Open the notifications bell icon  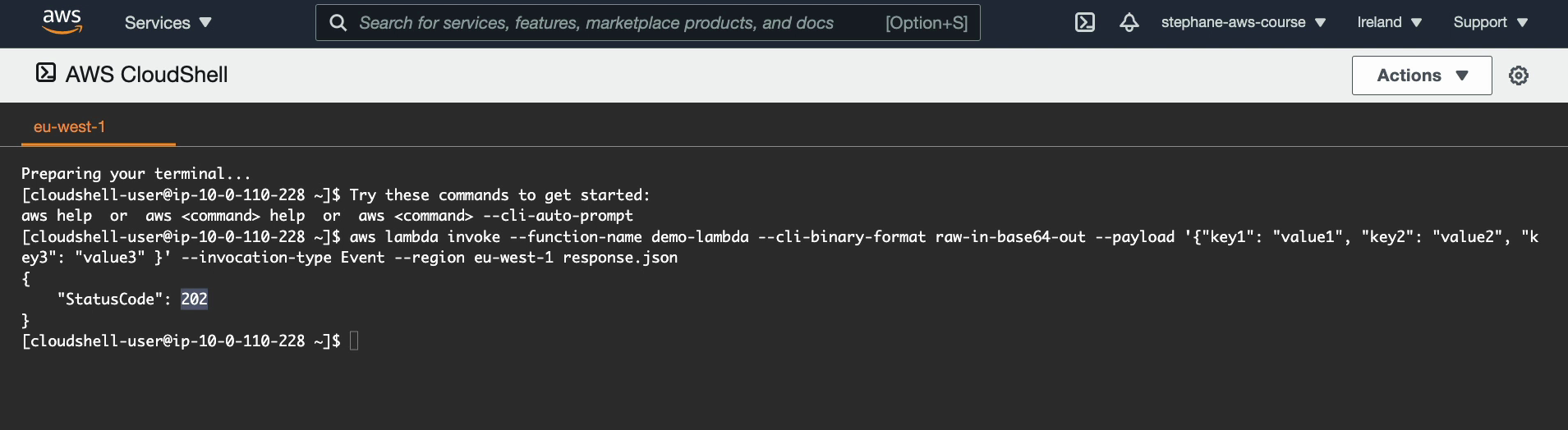tap(1129, 22)
